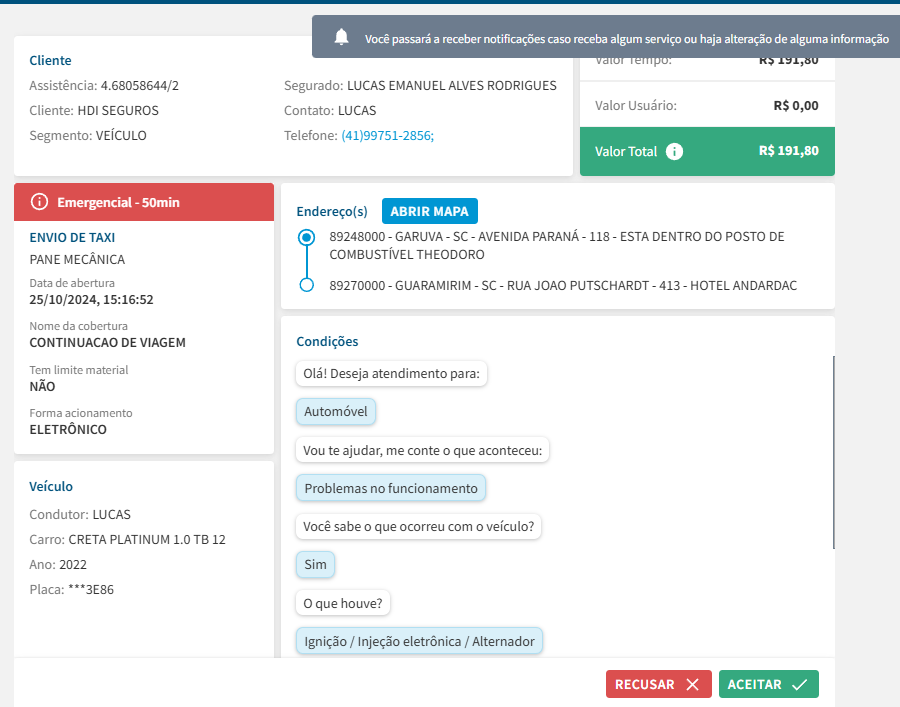Click the notification bell icon
This screenshot has height=707, width=900.
pos(342,37)
